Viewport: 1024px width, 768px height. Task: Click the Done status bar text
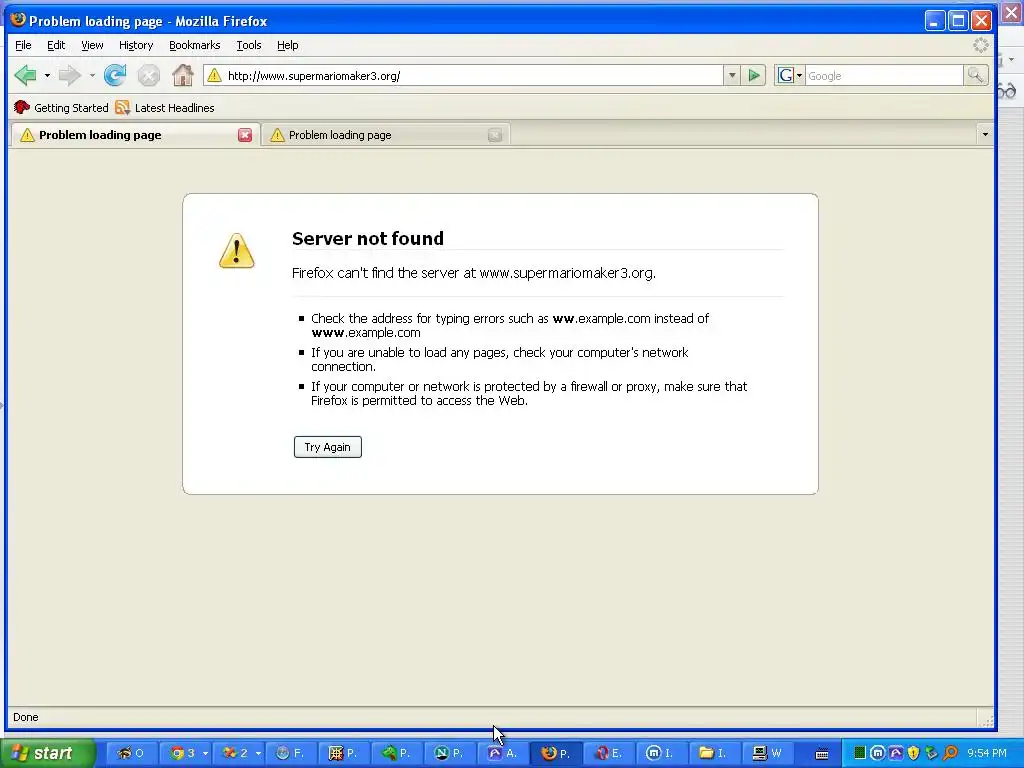[x=25, y=717]
